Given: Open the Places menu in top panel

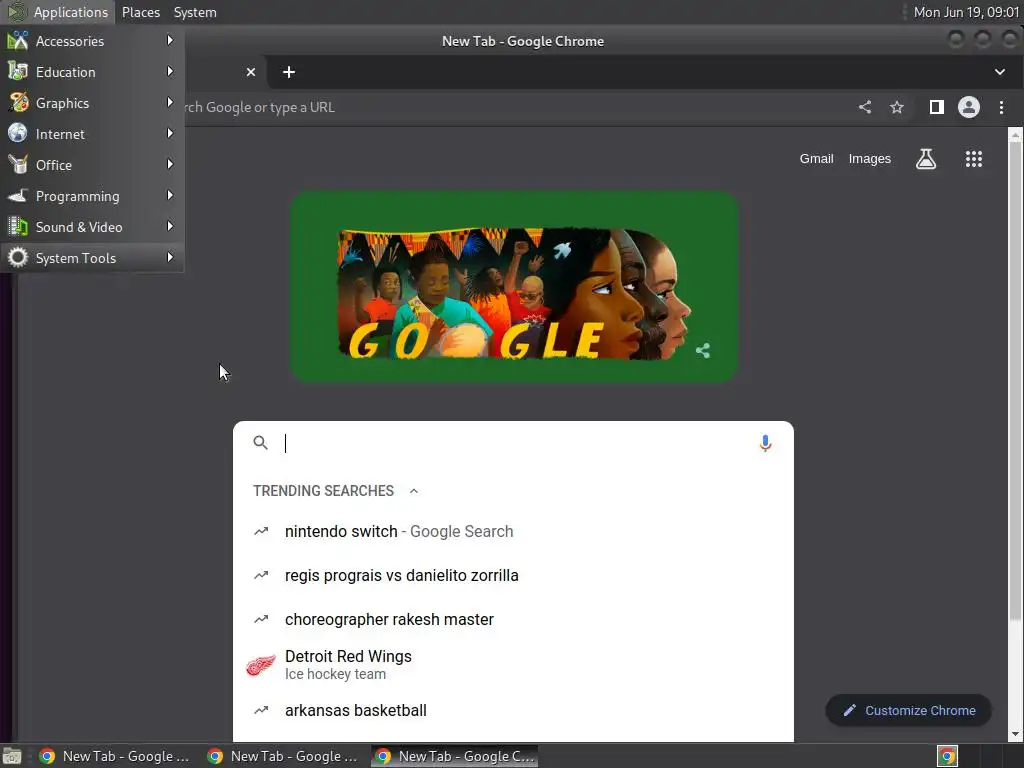Looking at the screenshot, I should pyautogui.click(x=140, y=12).
